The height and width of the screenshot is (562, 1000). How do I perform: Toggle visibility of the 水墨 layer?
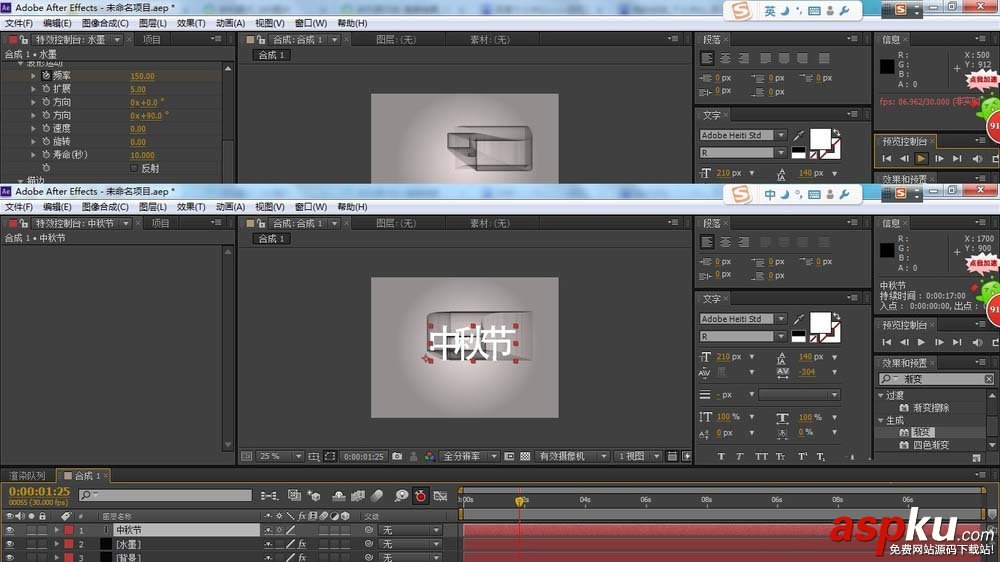[10, 544]
